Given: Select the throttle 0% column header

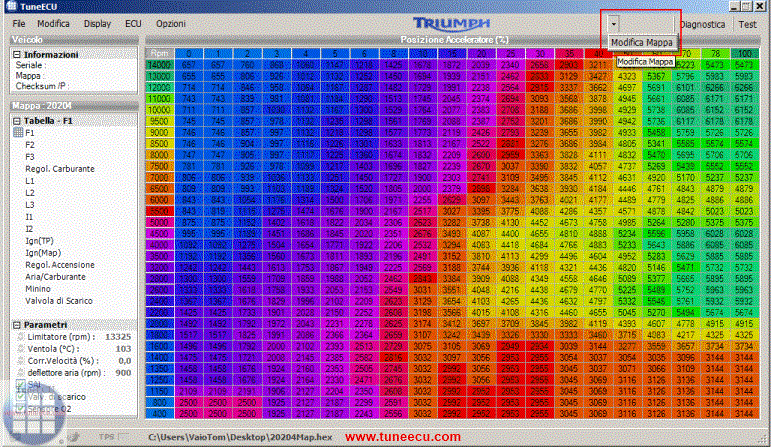Looking at the screenshot, I should coord(189,54).
